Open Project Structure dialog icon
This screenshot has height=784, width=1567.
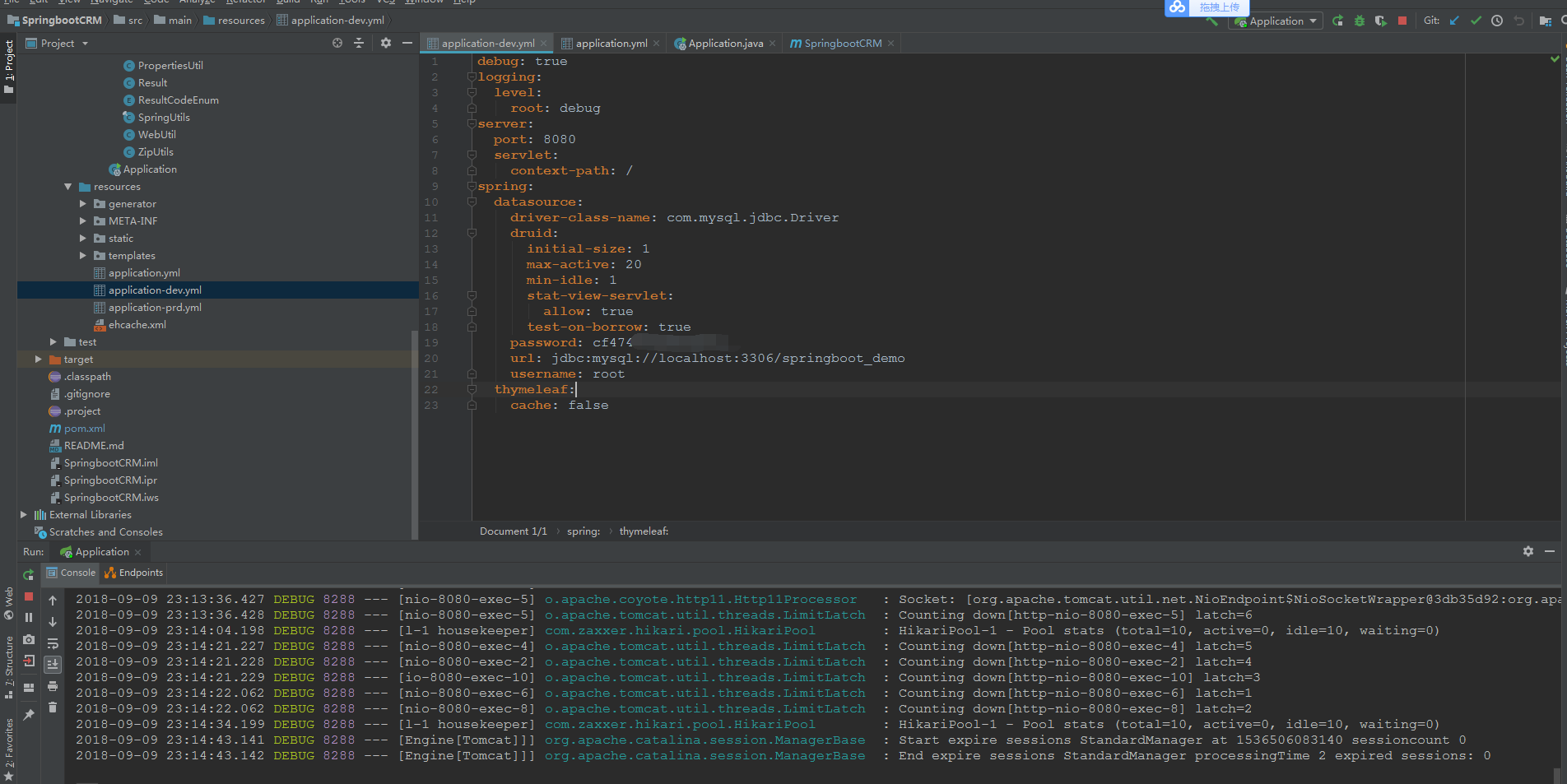point(1546,21)
